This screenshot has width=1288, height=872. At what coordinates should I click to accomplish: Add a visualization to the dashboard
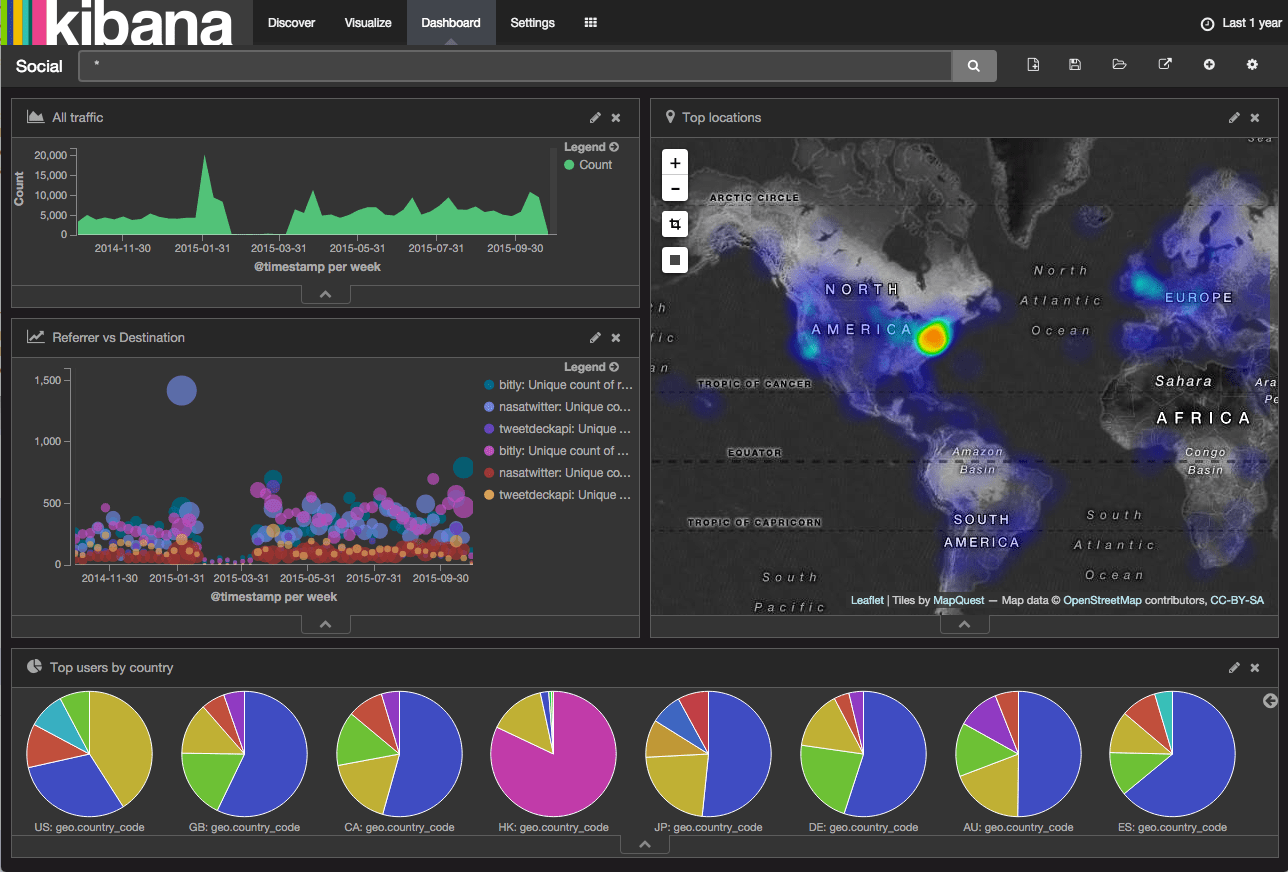pos(1209,64)
